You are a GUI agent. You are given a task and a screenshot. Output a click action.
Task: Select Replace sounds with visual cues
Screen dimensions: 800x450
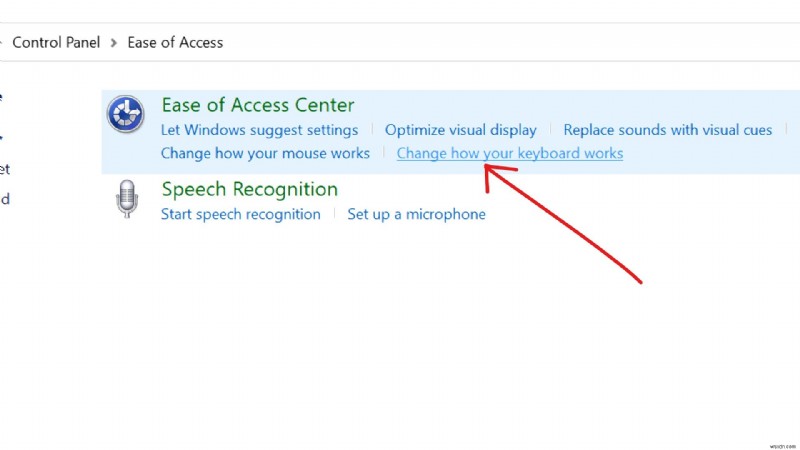668,130
